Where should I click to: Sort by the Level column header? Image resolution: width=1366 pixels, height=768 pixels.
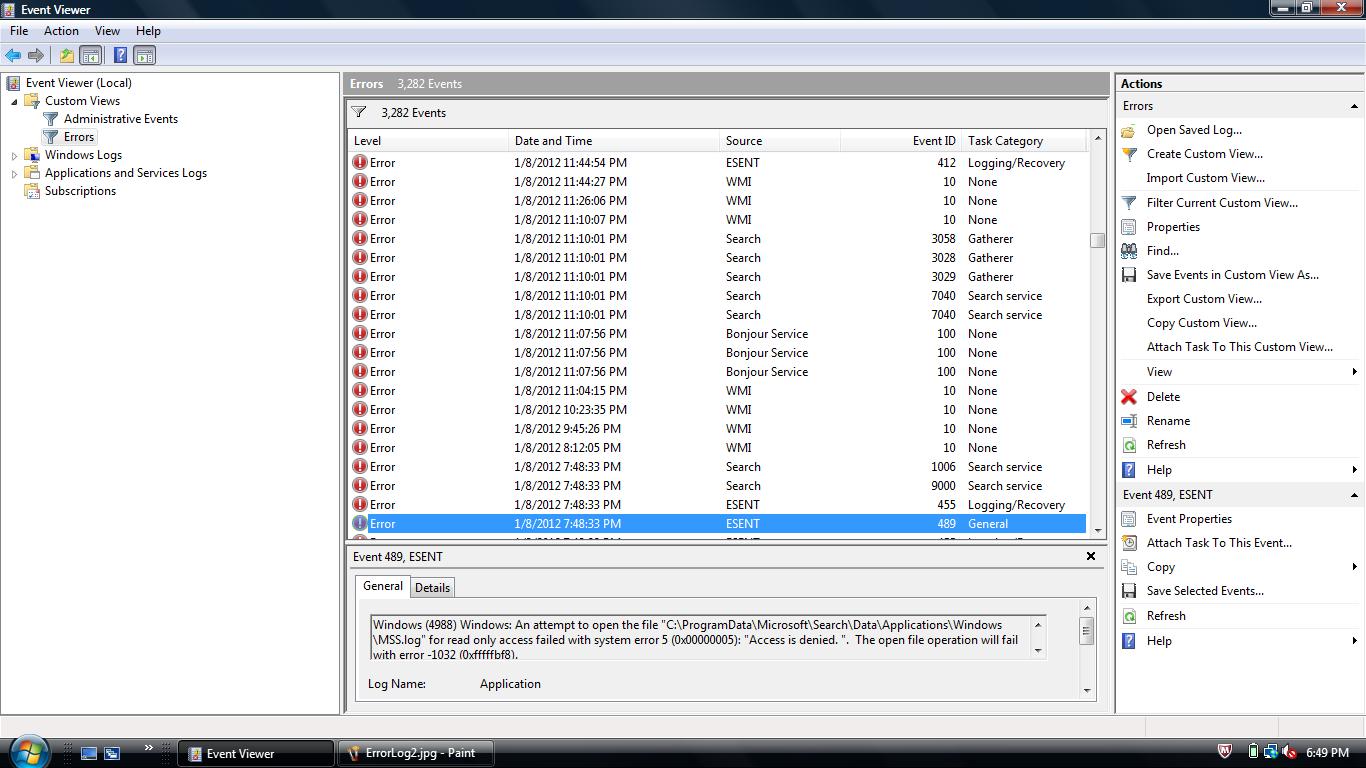point(428,141)
